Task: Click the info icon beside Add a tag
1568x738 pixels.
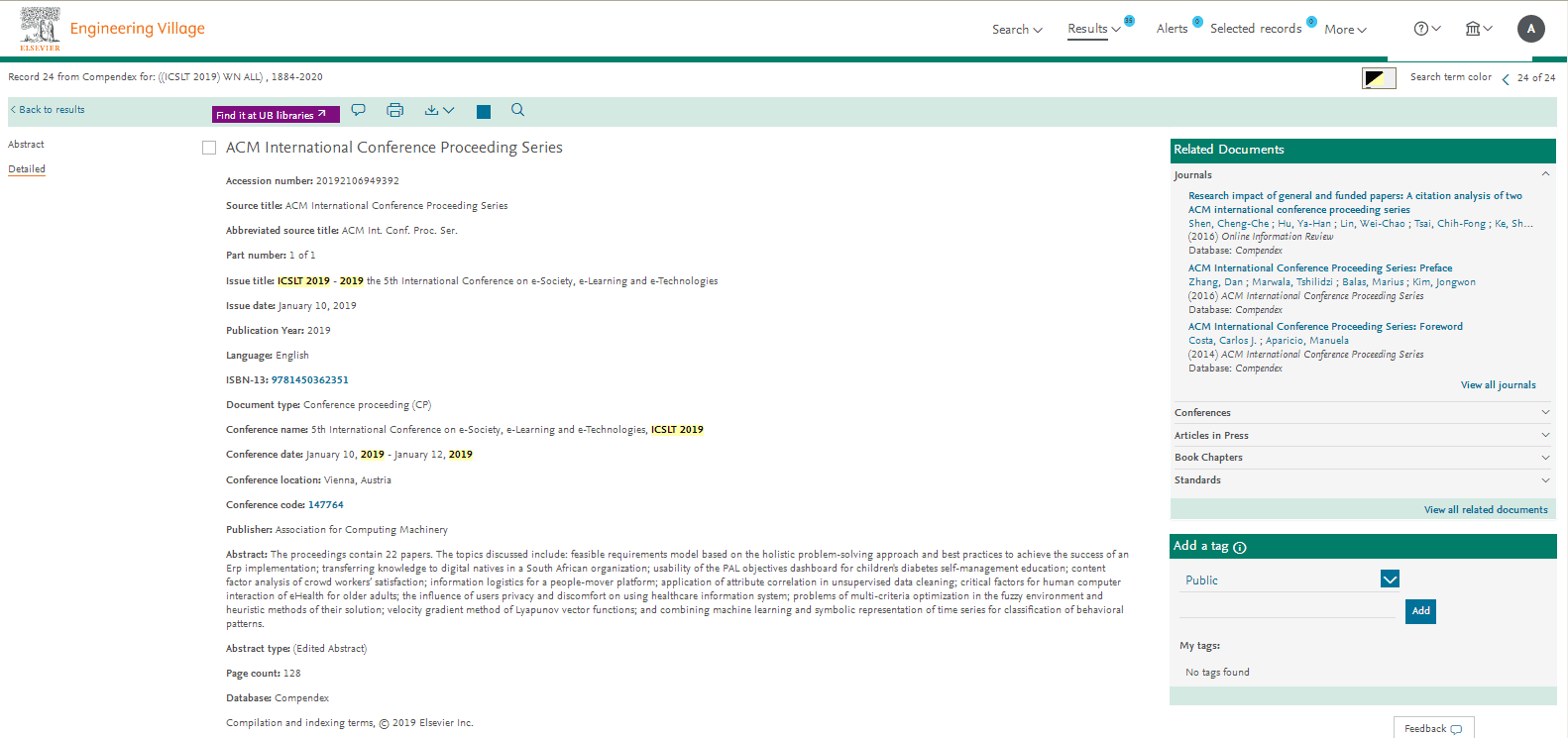Action: pyautogui.click(x=1240, y=548)
